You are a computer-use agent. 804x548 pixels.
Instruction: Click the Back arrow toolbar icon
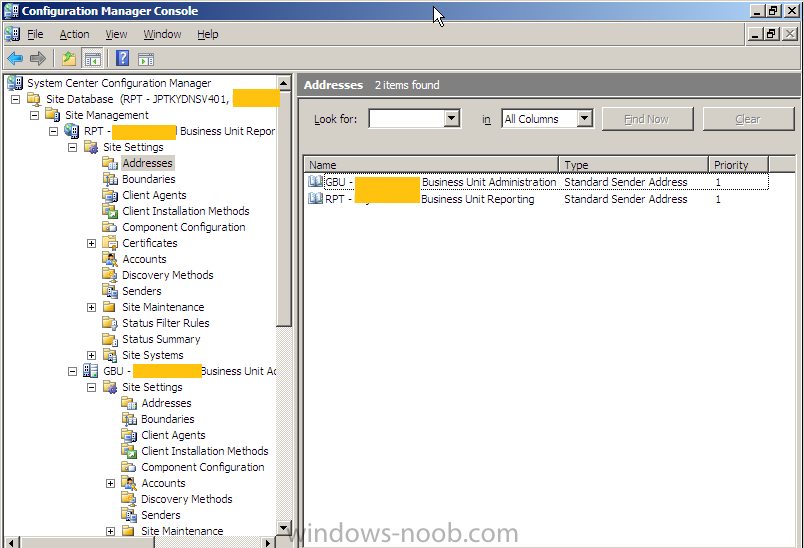pos(15,59)
